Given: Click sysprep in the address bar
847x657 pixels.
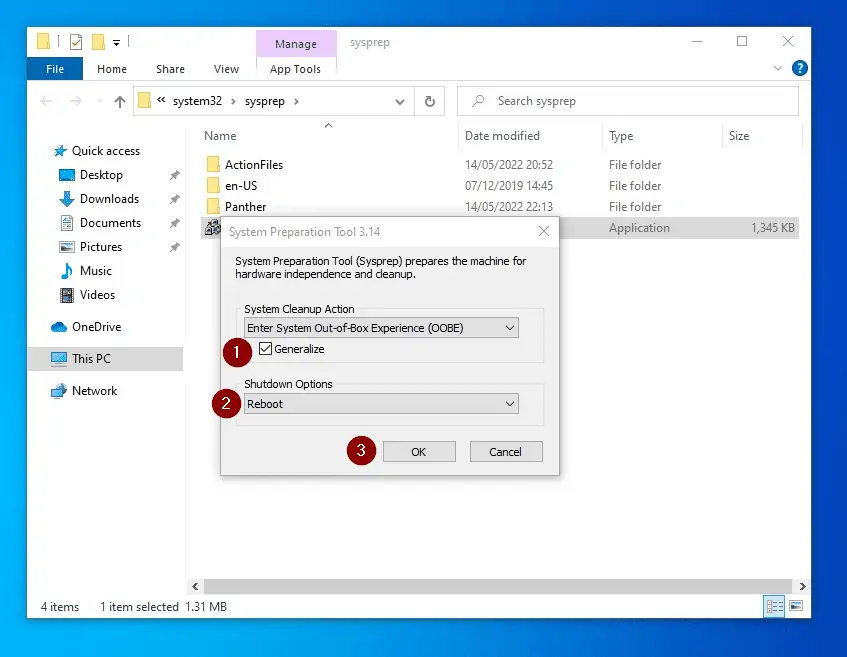Looking at the screenshot, I should [265, 101].
